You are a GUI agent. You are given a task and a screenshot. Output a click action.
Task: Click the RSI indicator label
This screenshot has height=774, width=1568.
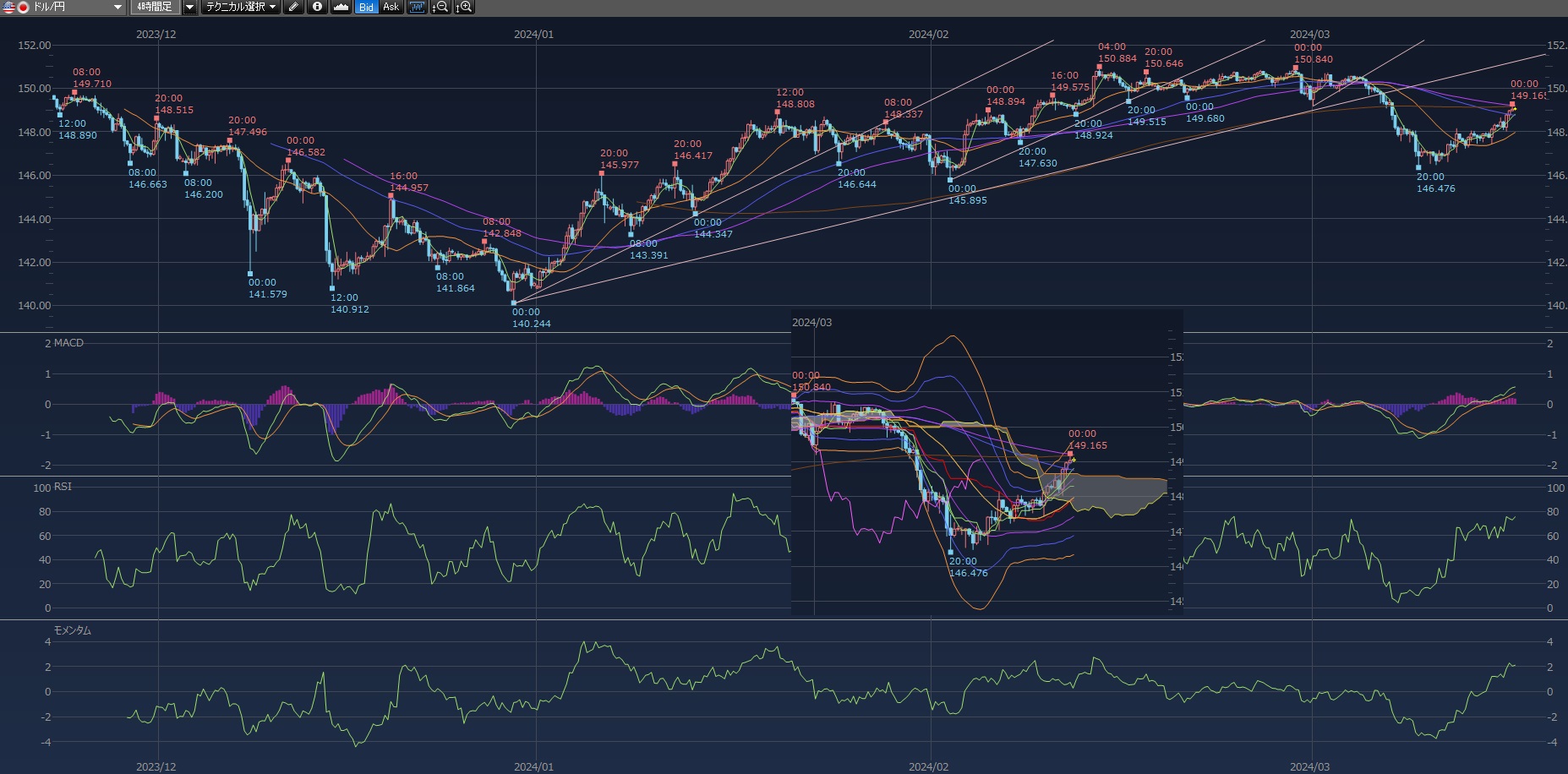[x=63, y=487]
